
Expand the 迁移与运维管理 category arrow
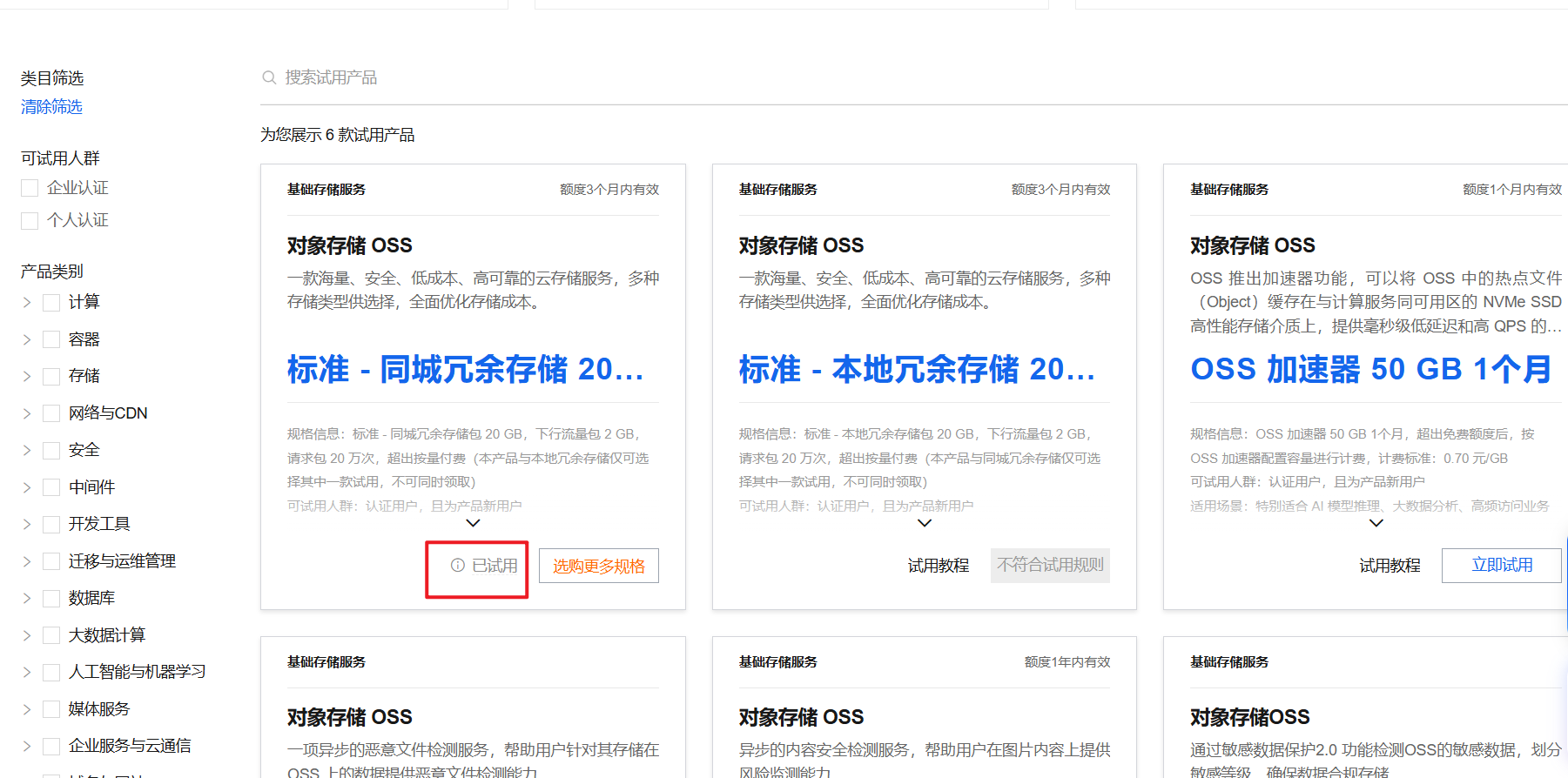(x=26, y=561)
